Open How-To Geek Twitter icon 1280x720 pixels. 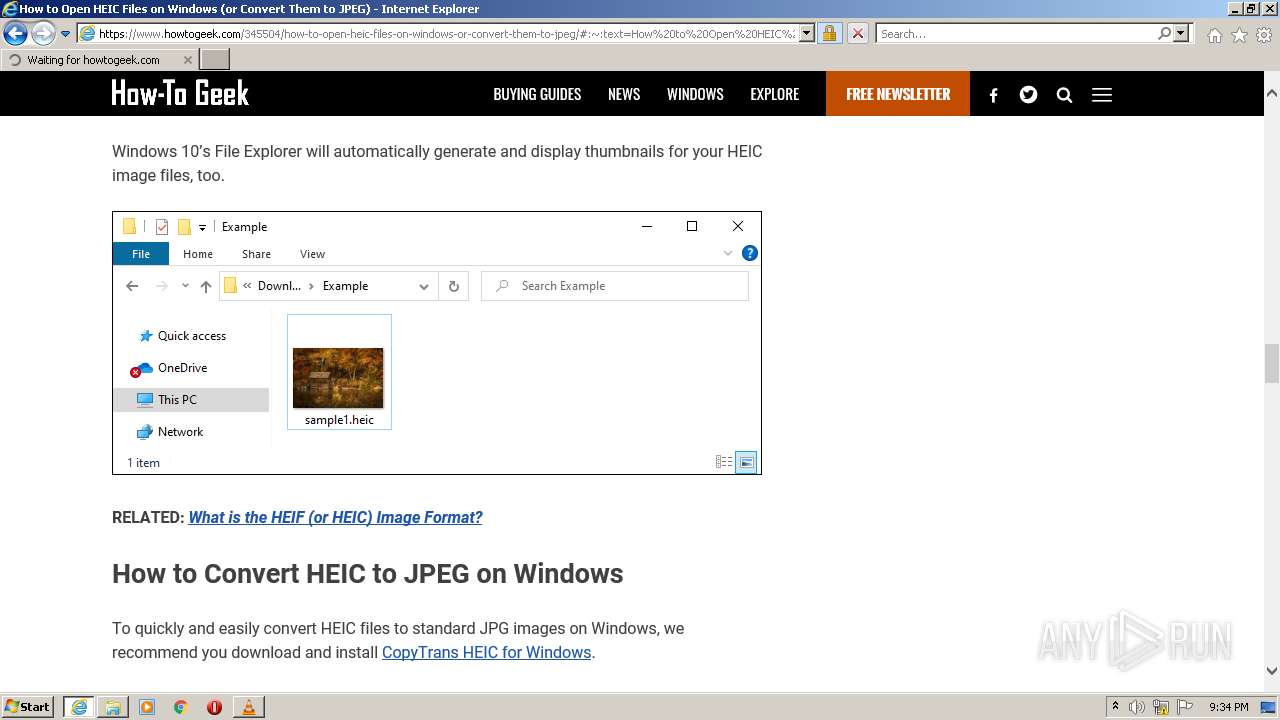[1028, 95]
